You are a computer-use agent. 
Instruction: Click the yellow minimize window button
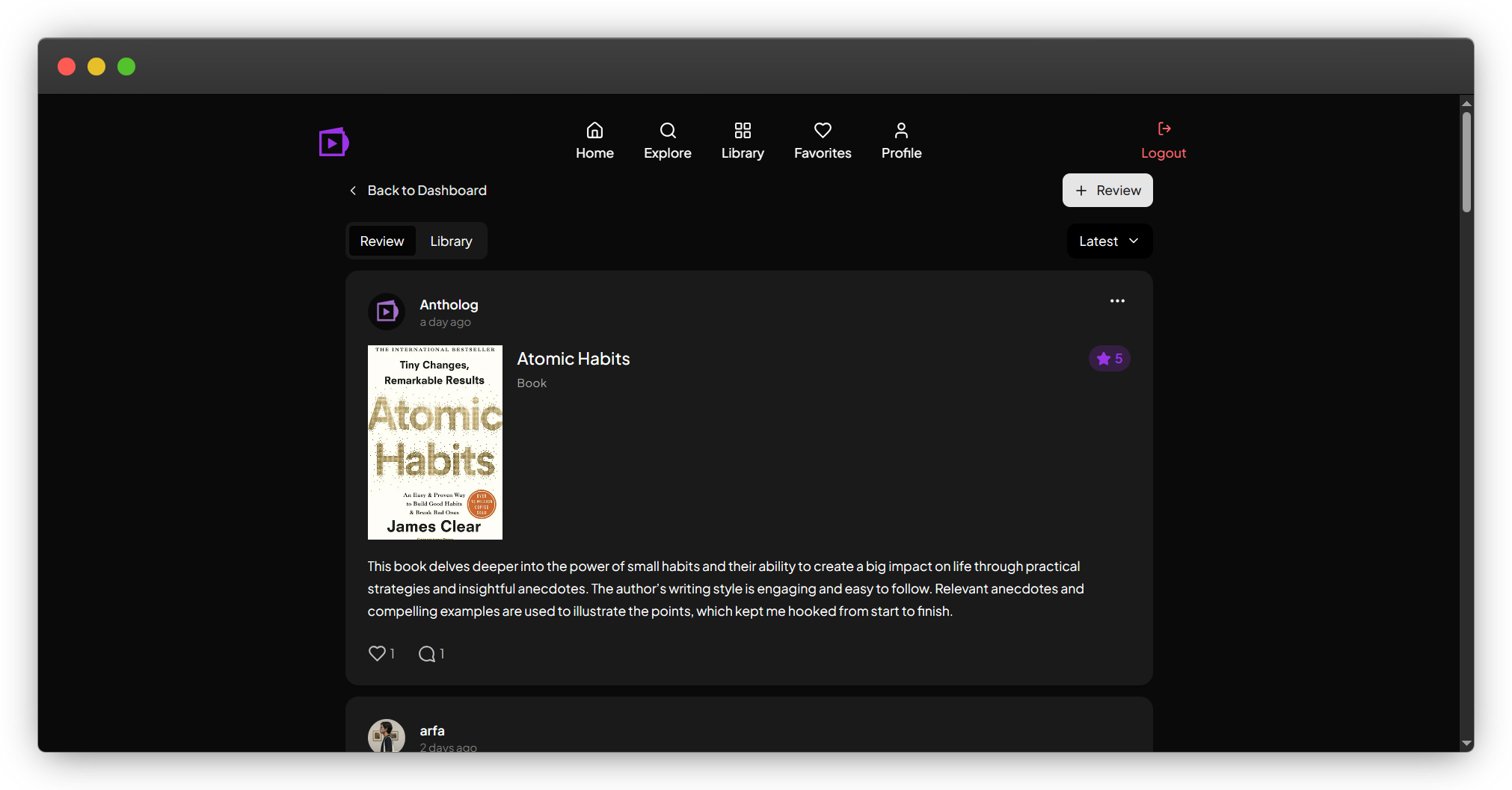coord(96,67)
